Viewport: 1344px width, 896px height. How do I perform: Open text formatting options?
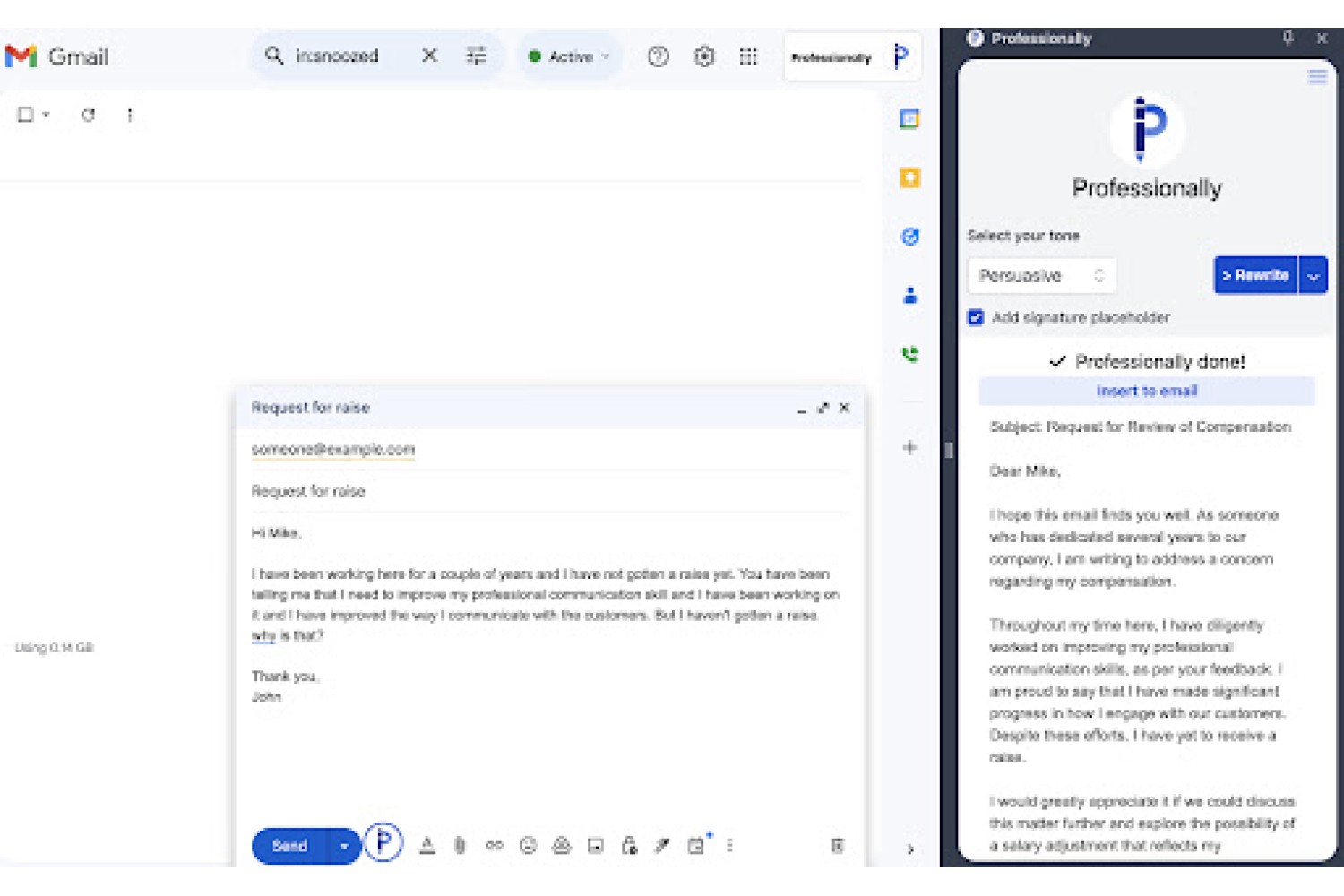coord(427,845)
